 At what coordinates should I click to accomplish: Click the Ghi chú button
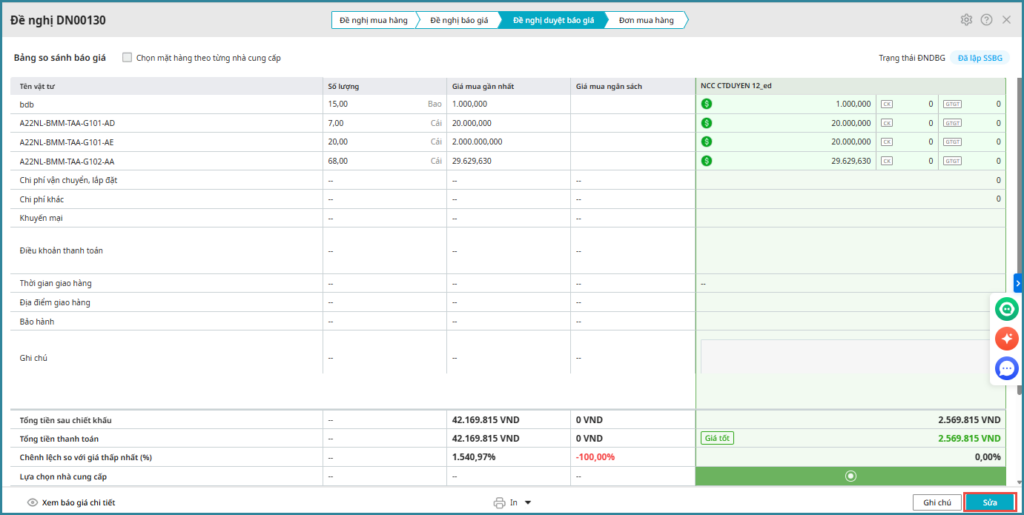click(x=937, y=502)
